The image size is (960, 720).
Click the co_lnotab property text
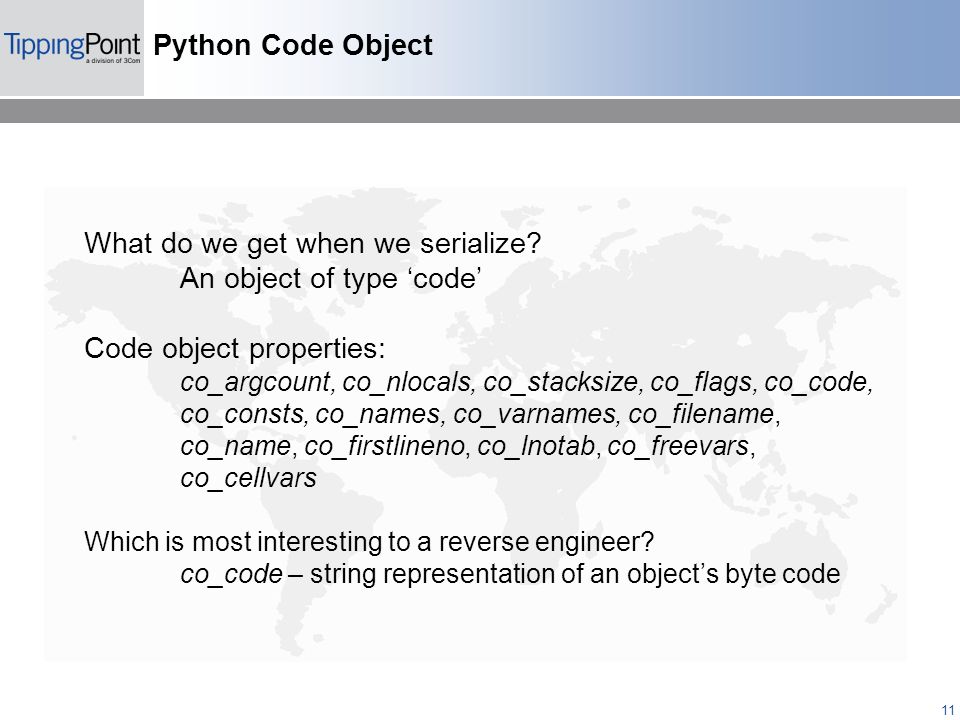click(536, 446)
